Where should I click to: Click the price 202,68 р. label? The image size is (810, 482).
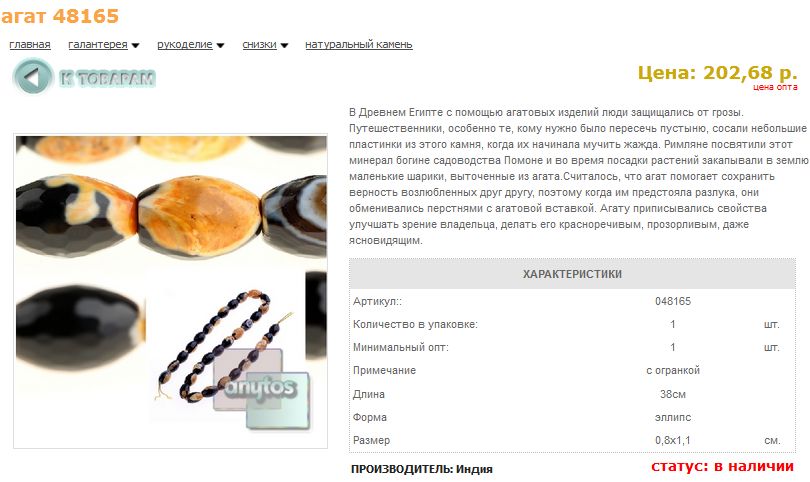[718, 72]
